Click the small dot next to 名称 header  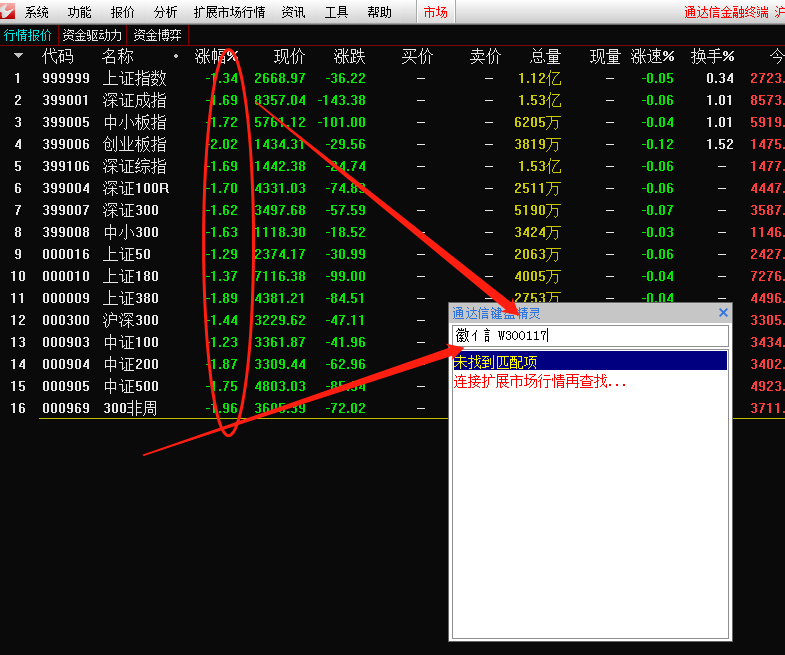point(176,56)
